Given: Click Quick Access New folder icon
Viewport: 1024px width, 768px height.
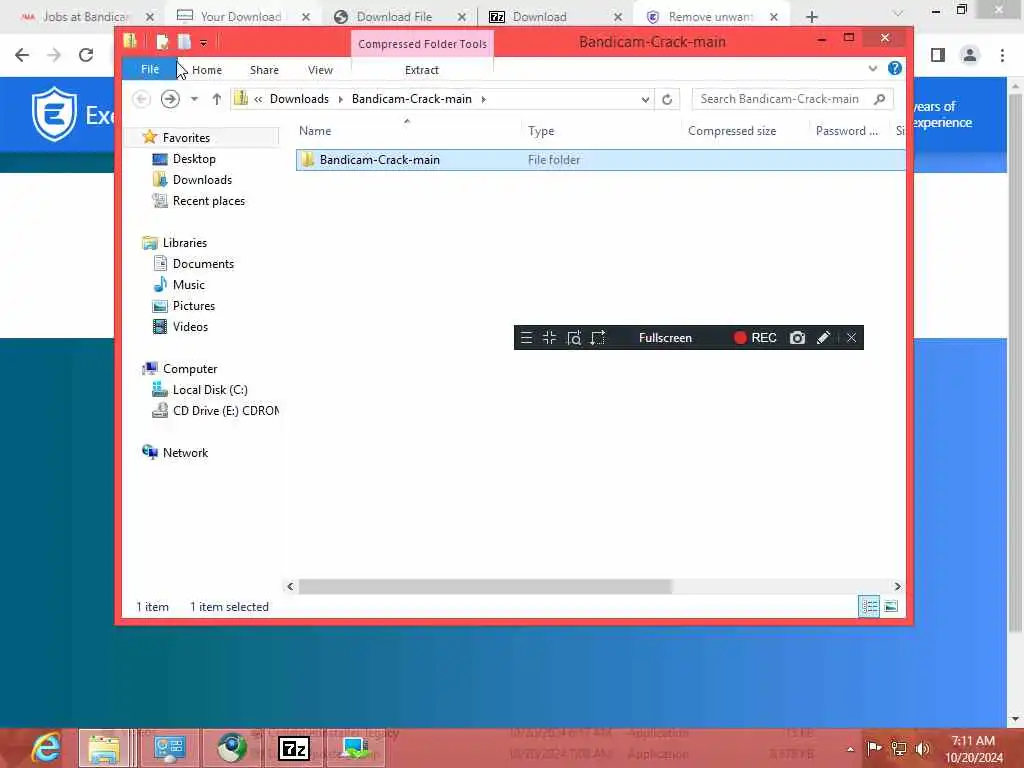Looking at the screenshot, I should [x=184, y=42].
